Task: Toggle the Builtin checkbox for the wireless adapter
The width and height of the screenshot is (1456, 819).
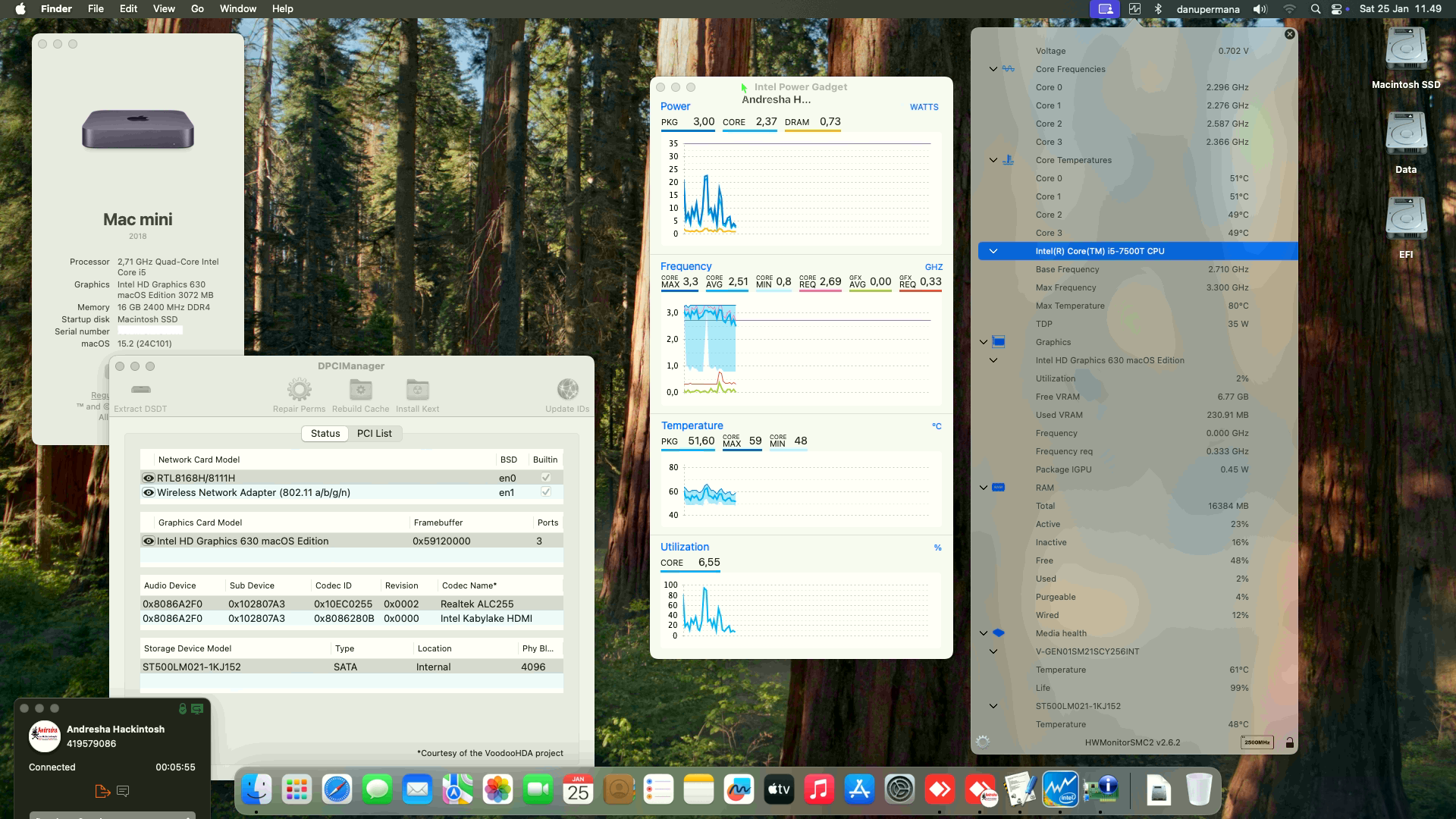Action: pyautogui.click(x=544, y=492)
